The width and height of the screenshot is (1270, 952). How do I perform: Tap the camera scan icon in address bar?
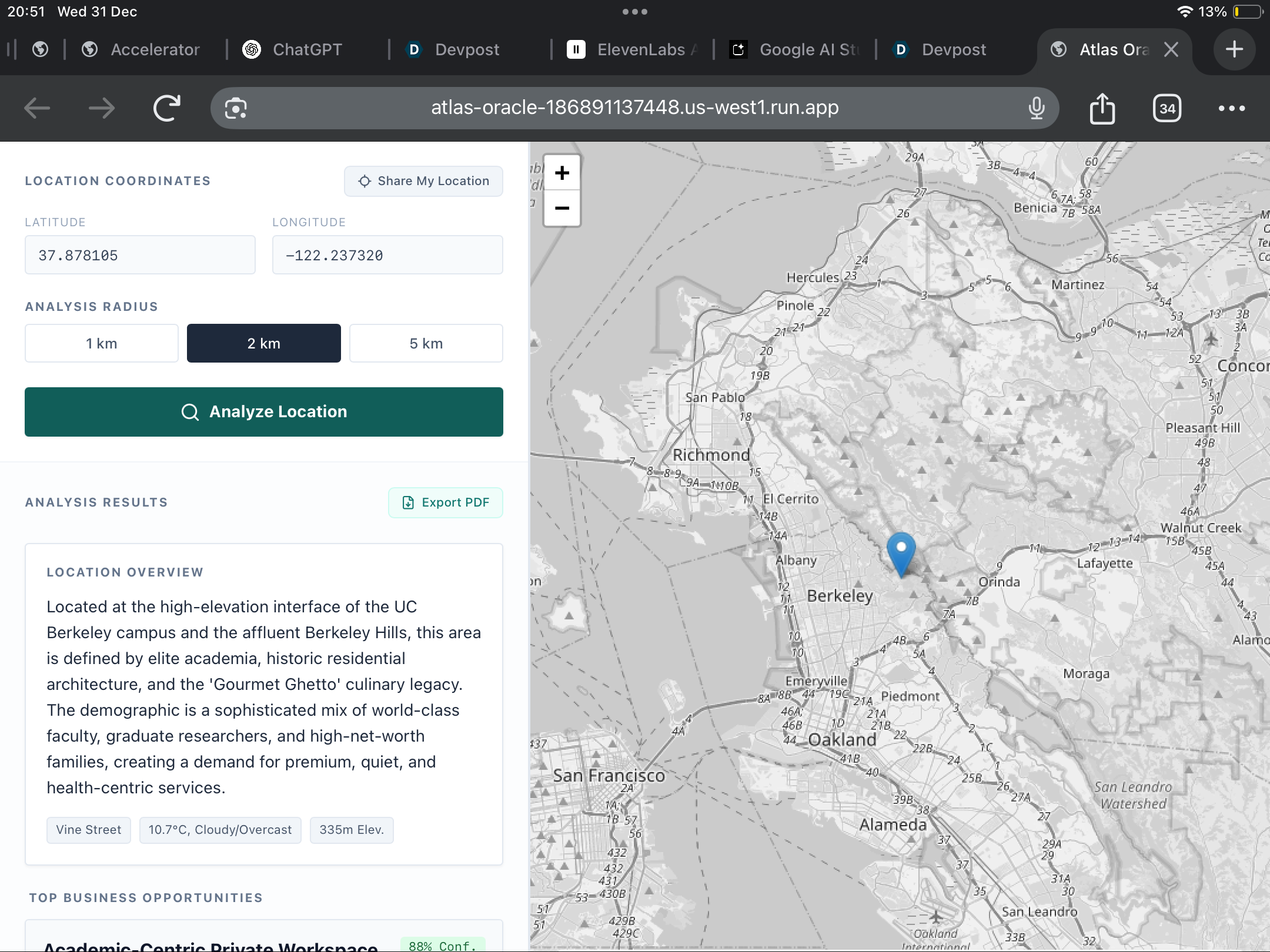(x=236, y=108)
